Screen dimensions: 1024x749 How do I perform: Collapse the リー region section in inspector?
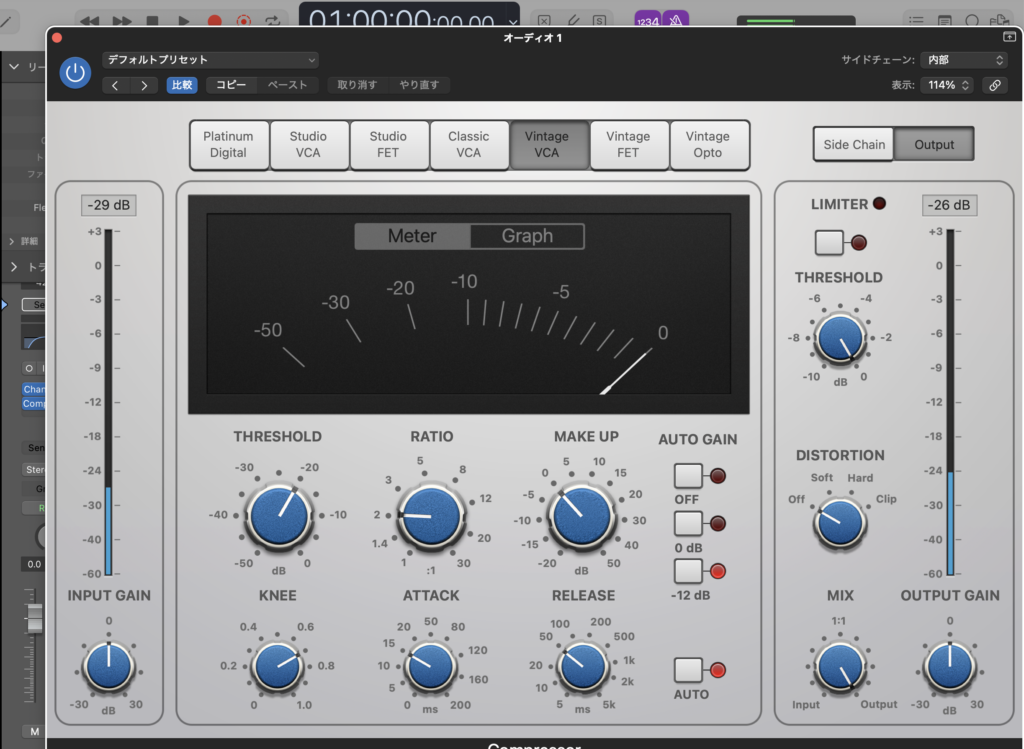(x=14, y=67)
